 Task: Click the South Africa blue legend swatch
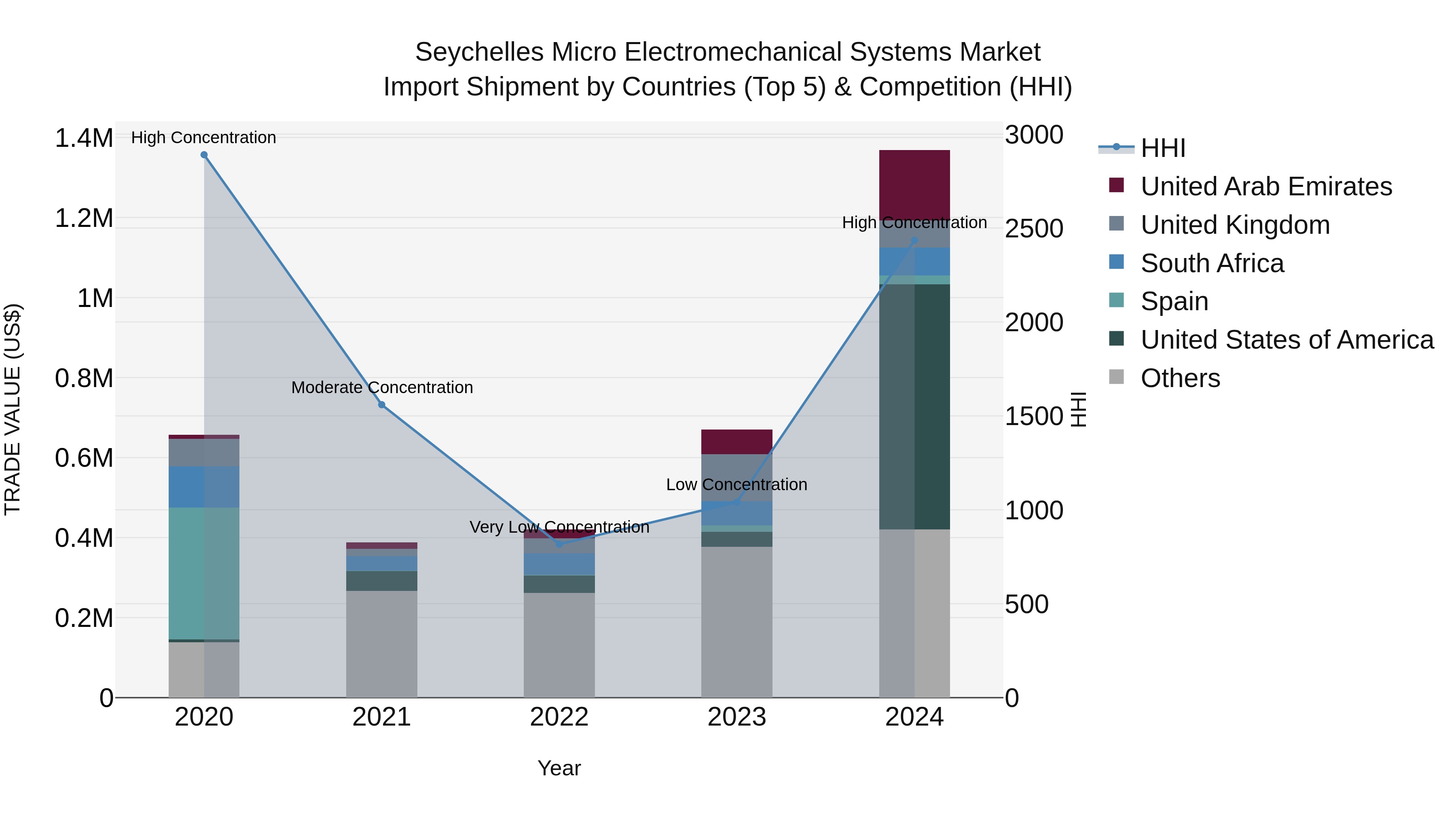(1116, 262)
